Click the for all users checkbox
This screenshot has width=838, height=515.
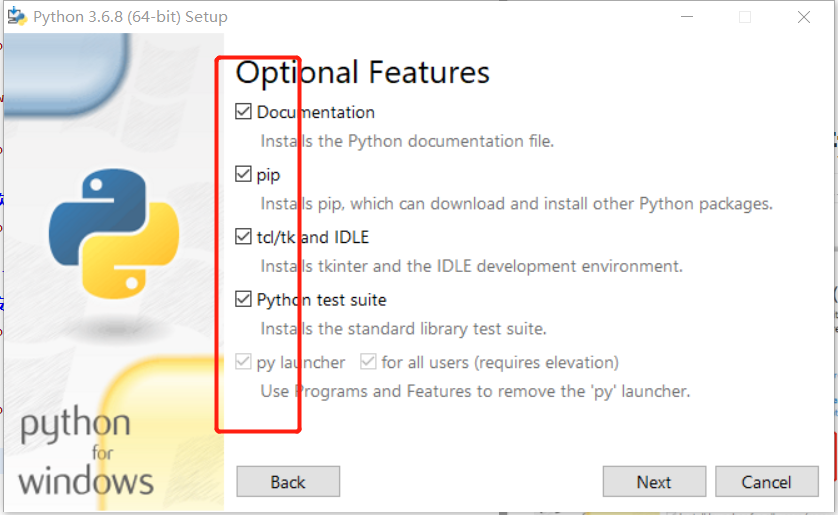tap(368, 362)
